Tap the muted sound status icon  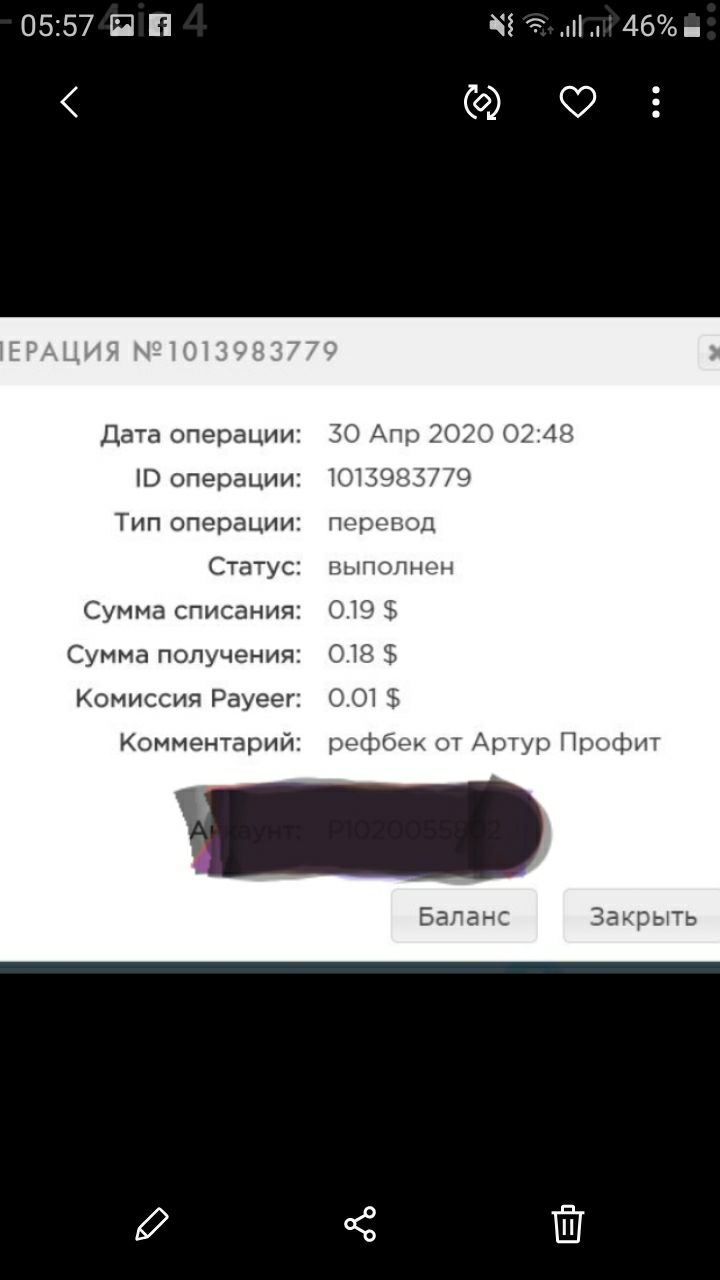coord(501,25)
